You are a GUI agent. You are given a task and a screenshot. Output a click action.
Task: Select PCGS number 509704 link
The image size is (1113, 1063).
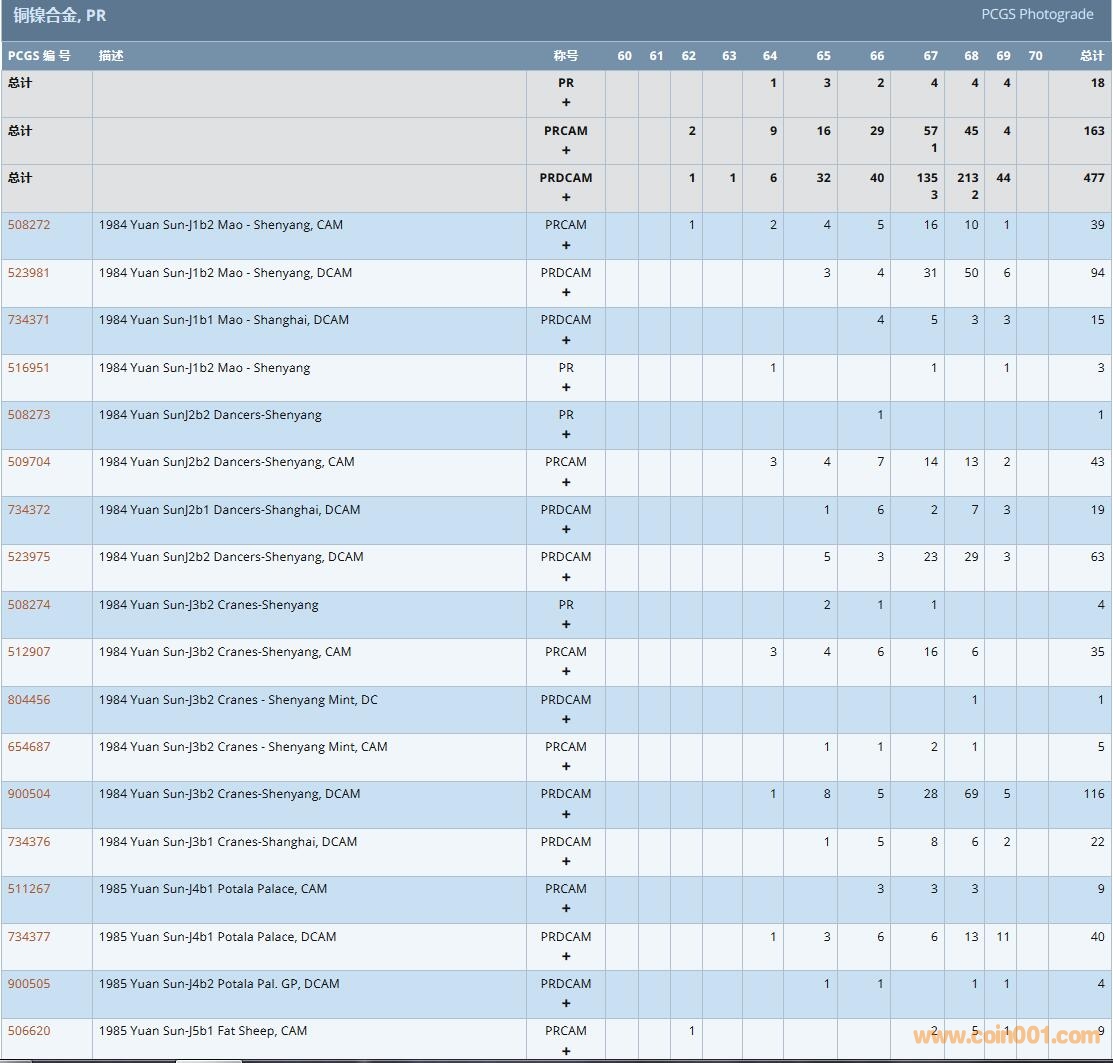[x=28, y=462]
